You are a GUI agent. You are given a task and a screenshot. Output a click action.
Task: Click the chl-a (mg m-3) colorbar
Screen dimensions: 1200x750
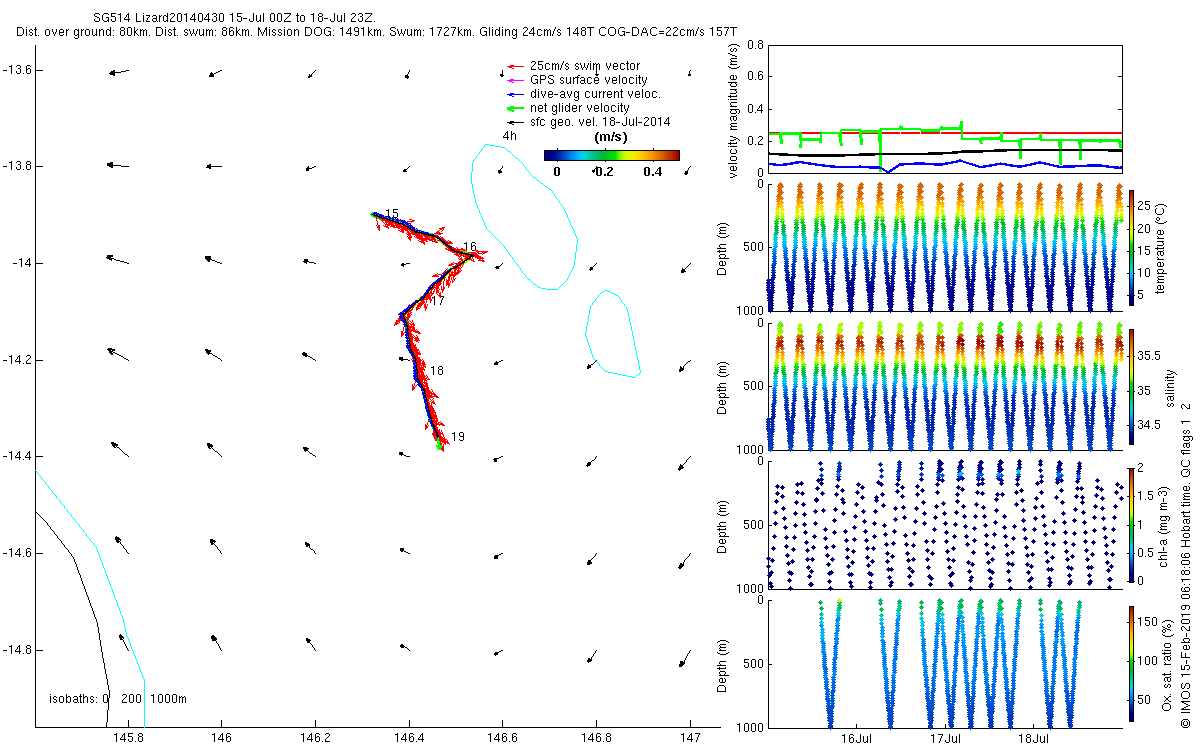(x=1131, y=524)
